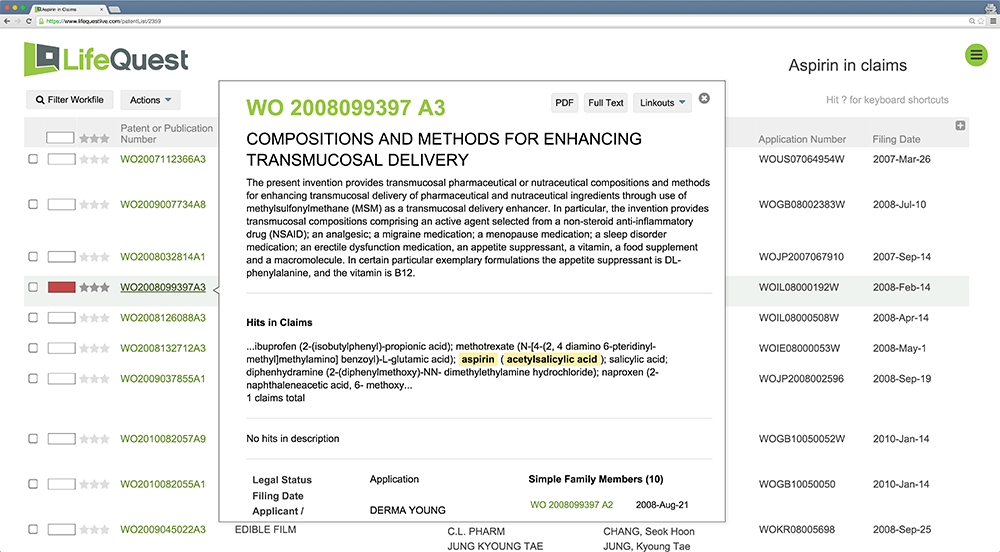Rate WO2009045022A3 using its stars
The height and width of the screenshot is (552, 1000).
(x=94, y=530)
